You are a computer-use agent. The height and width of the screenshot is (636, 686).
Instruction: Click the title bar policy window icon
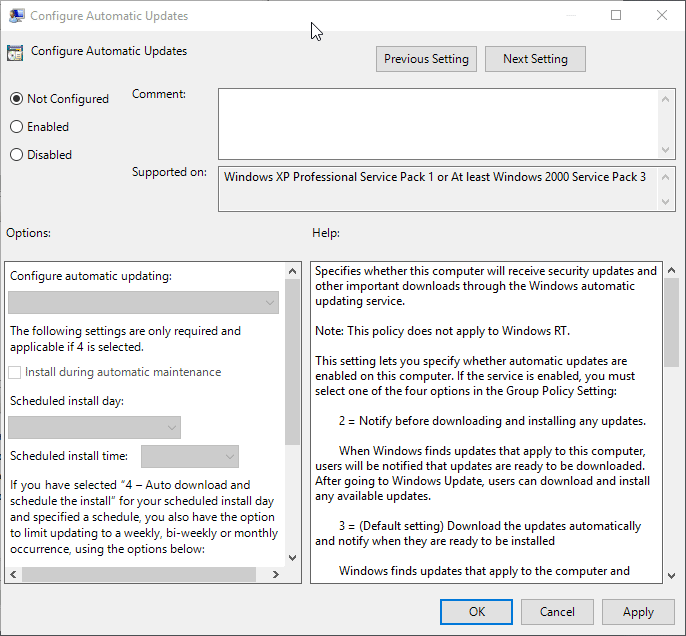pyautogui.click(x=16, y=16)
